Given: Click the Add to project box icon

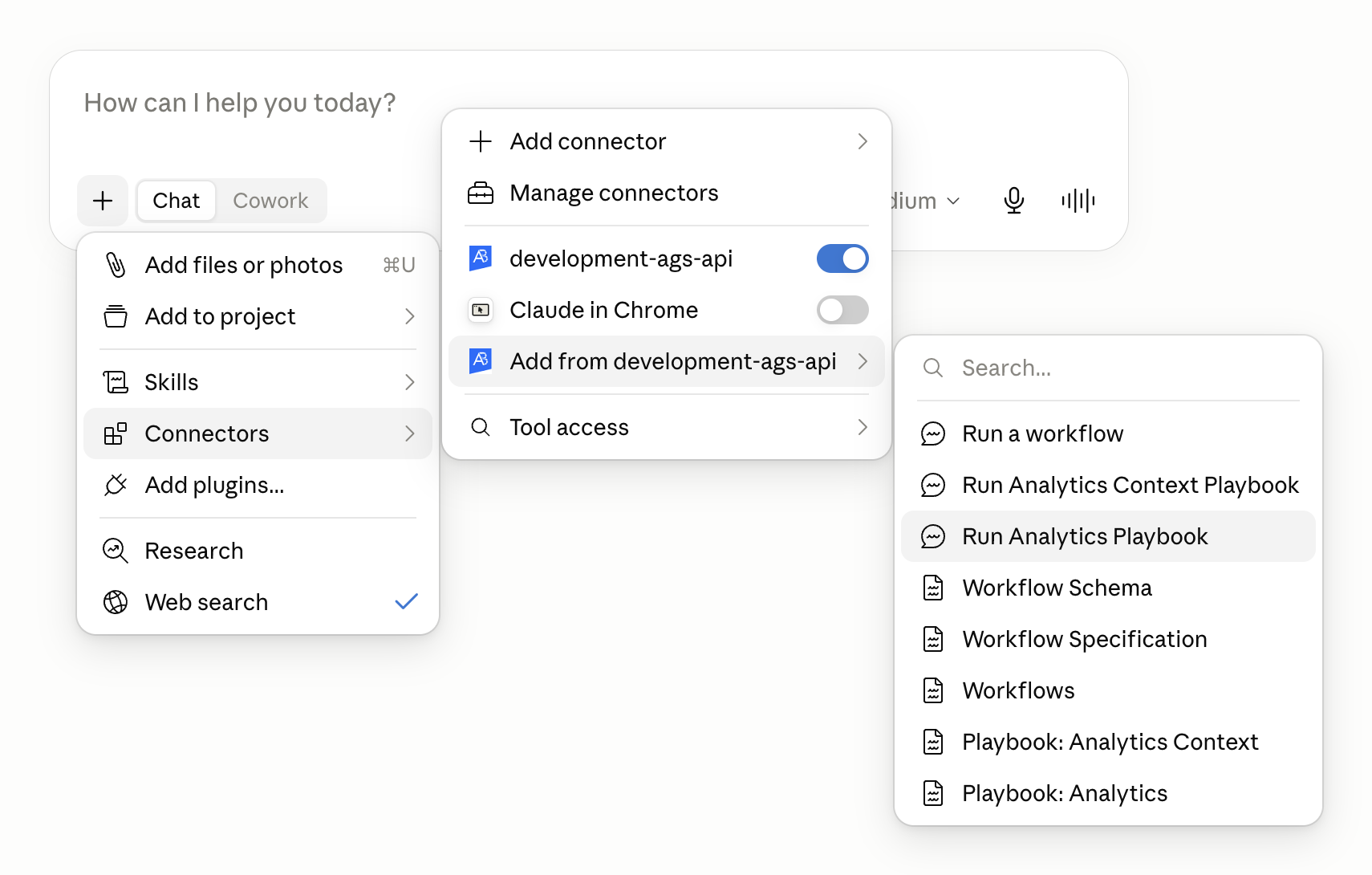Looking at the screenshot, I should pyautogui.click(x=116, y=316).
